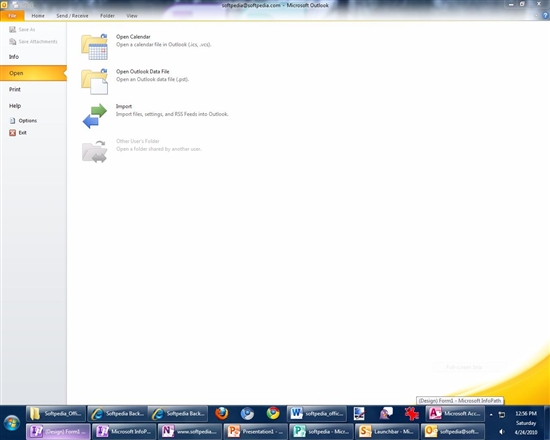
Task: Click 'Import files, settings, and RSS Feeds' text
Action: (x=172, y=114)
